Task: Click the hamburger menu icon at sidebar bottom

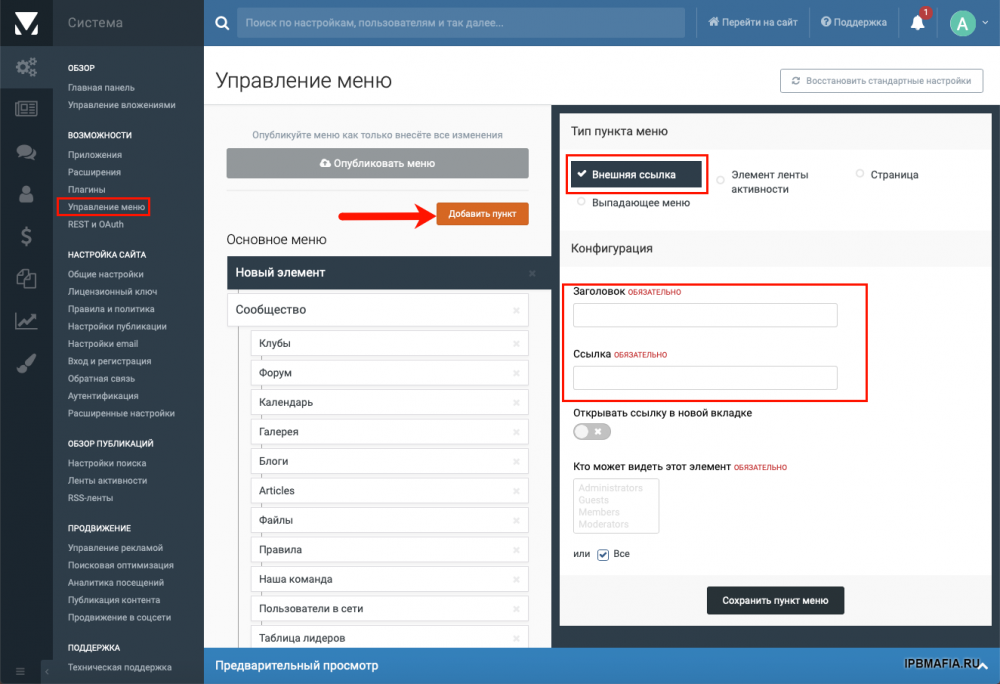Action: tap(20, 671)
